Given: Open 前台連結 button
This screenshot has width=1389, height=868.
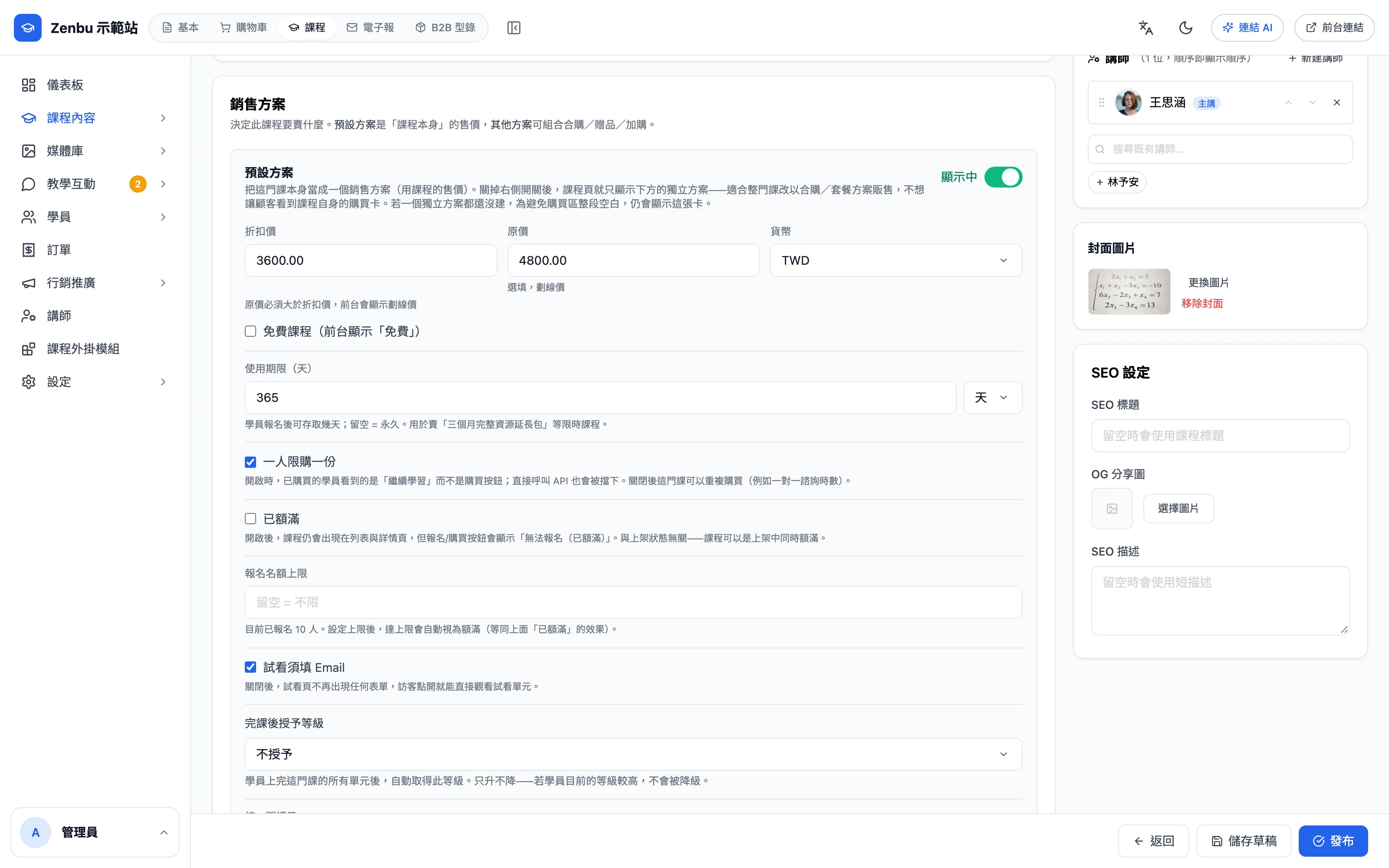Looking at the screenshot, I should [x=1334, y=27].
